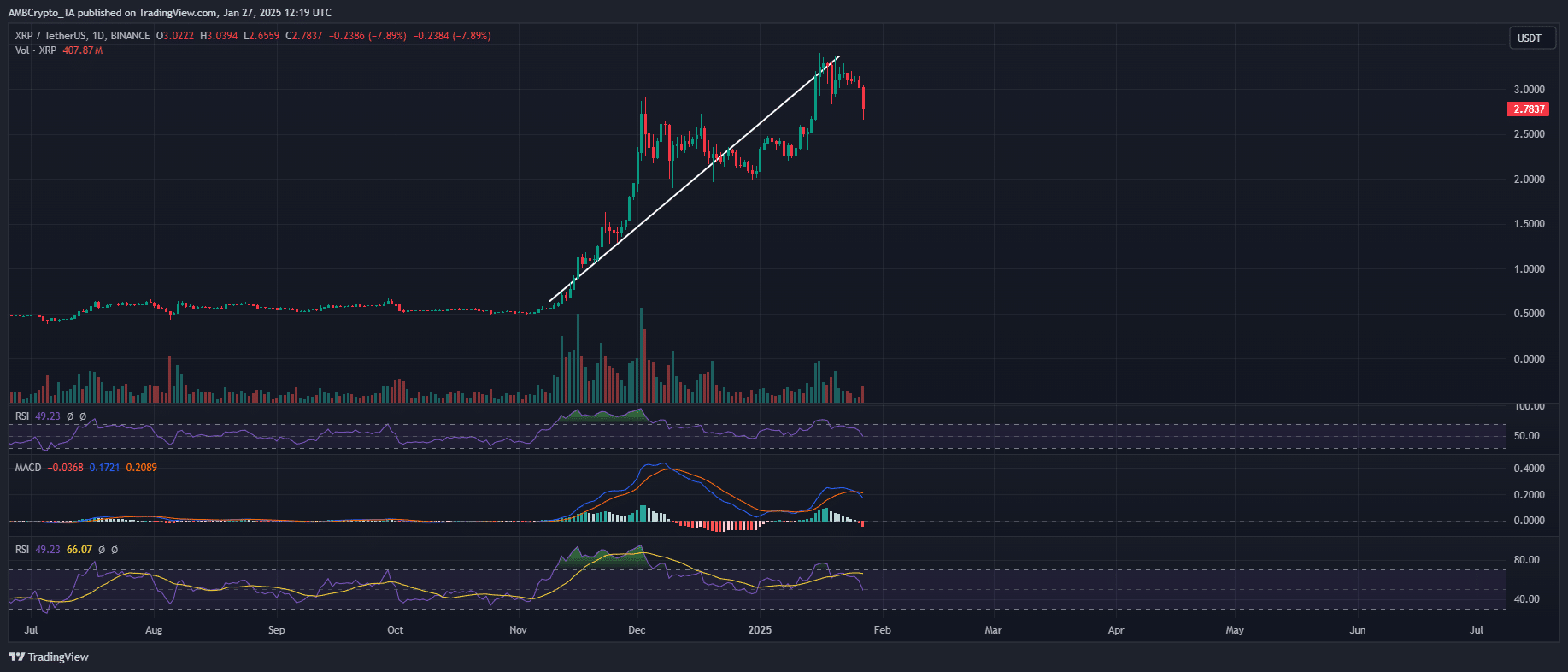Click the Oct label on time axis
Viewport: 1568px width, 672px height.
[395, 630]
